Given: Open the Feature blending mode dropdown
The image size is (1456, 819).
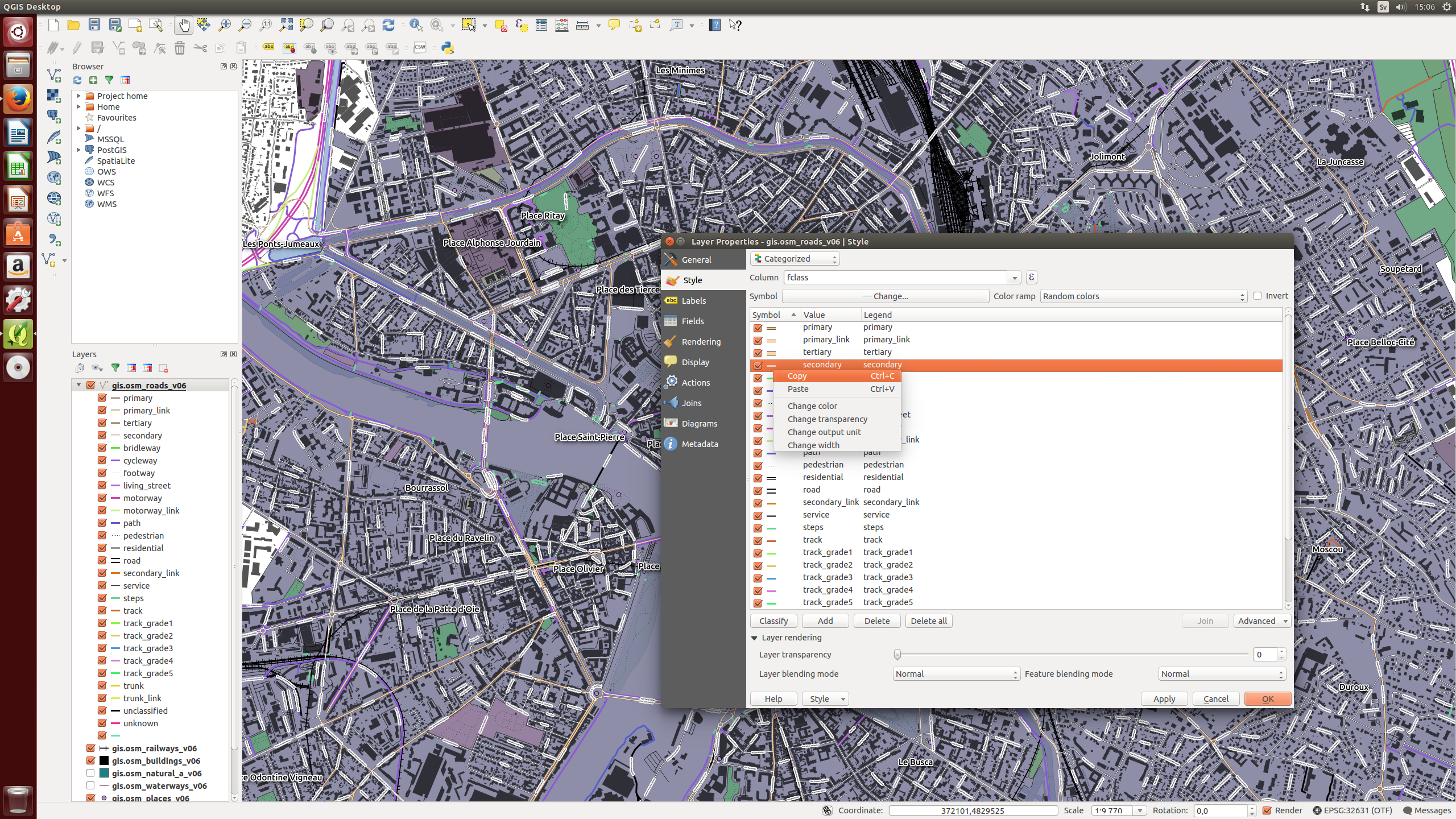Looking at the screenshot, I should [1222, 674].
